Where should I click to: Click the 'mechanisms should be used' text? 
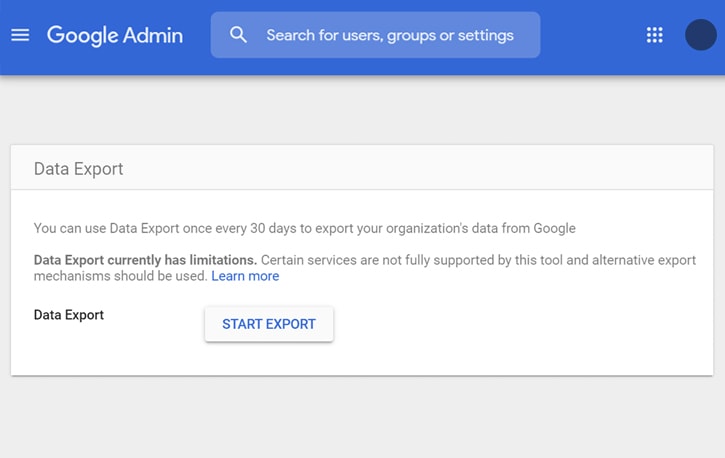(x=120, y=276)
